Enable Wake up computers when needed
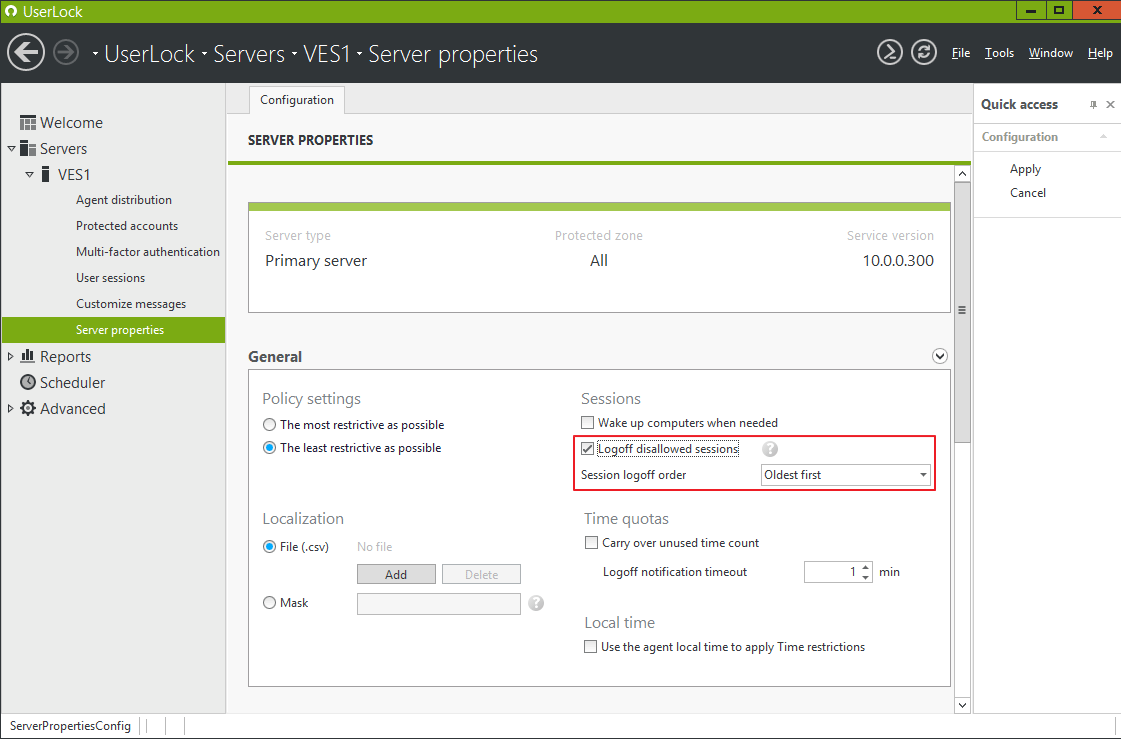This screenshot has width=1121, height=739. 588,422
